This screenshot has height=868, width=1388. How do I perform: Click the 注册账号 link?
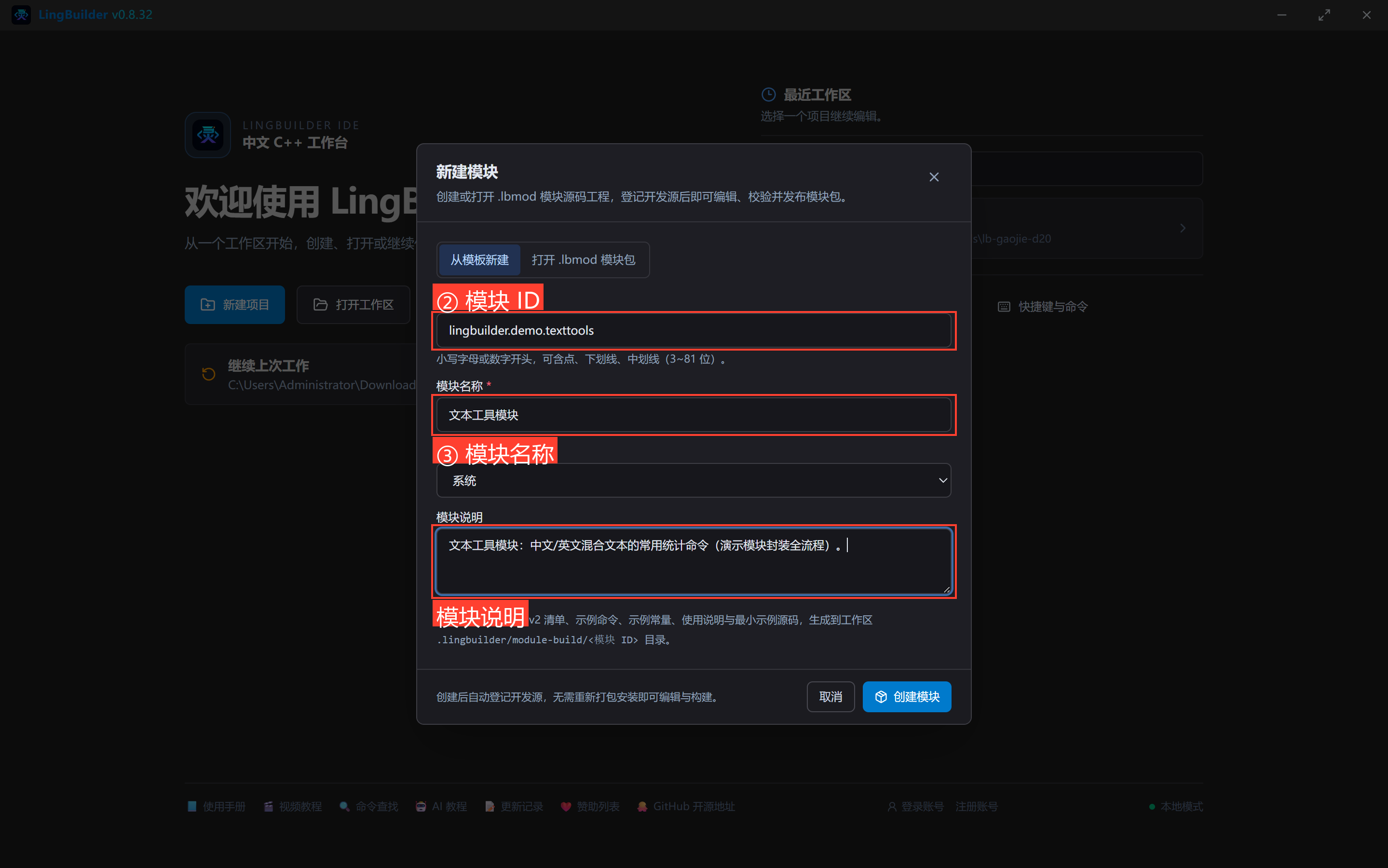tap(977, 806)
